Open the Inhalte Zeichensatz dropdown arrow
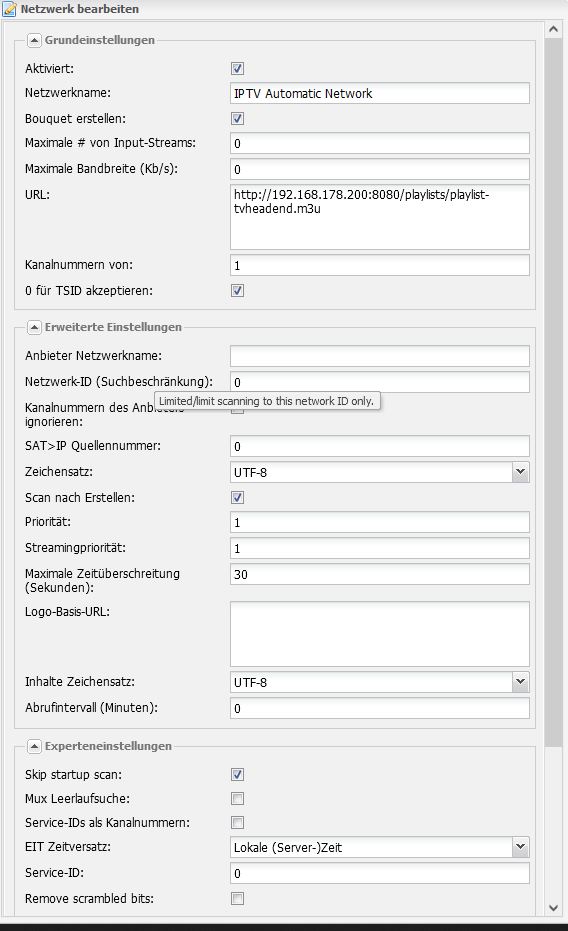 (521, 682)
